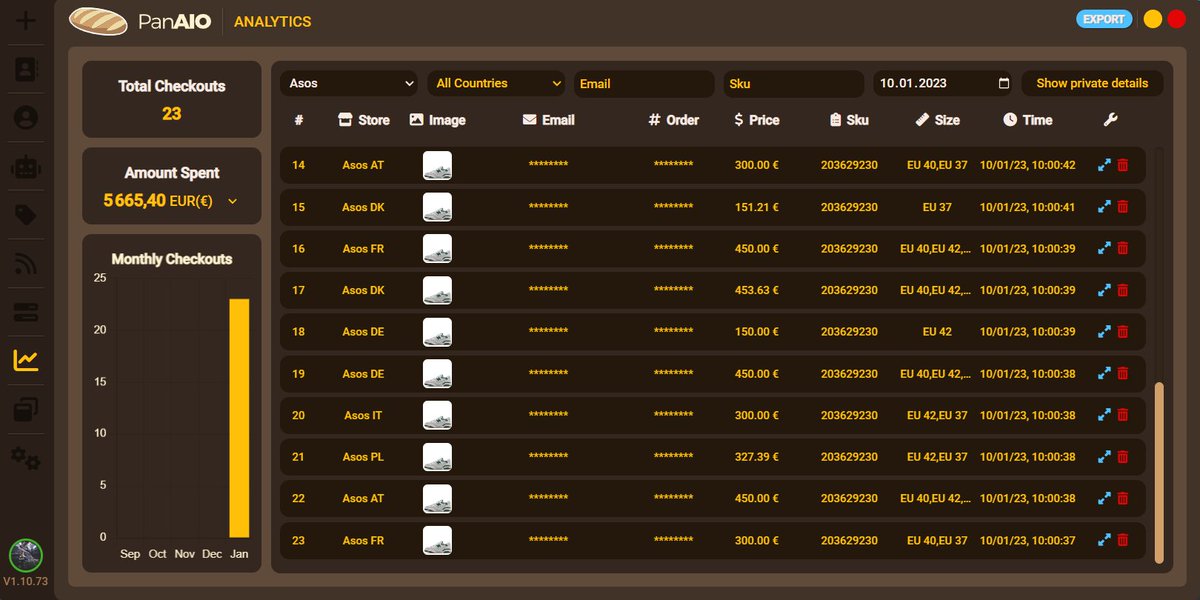Click the table vertical scrollbar thumb
Viewport: 1200px width, 600px height.
click(x=1159, y=472)
